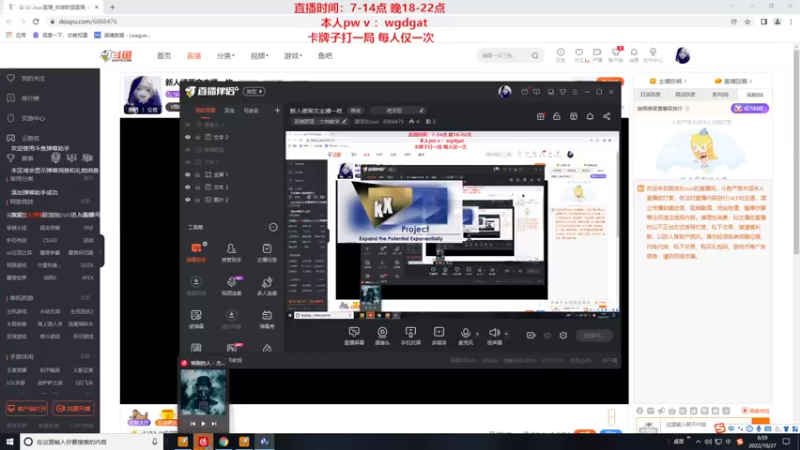Open 多人连麦 tool in toolbox
Screen dimensions: 800x450
[267, 286]
